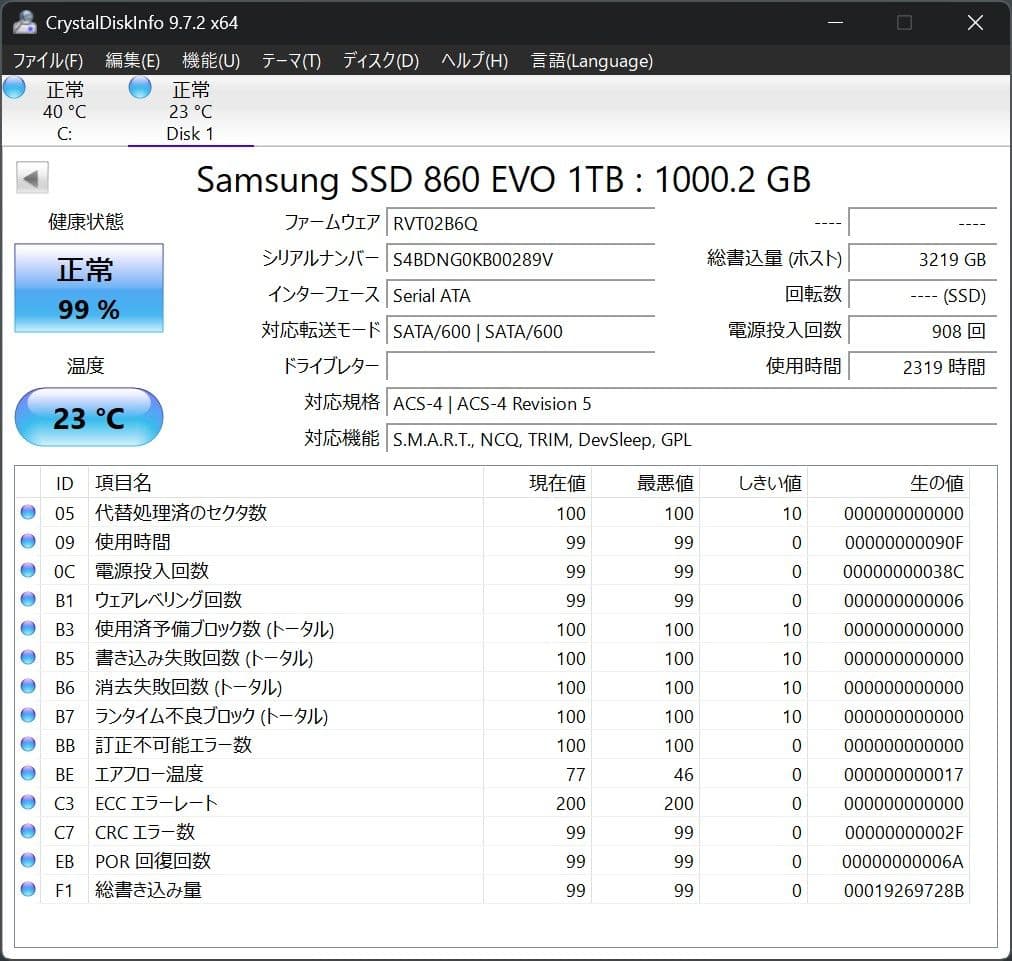Click the back arrow navigation button
1012x961 pixels.
tap(31, 177)
